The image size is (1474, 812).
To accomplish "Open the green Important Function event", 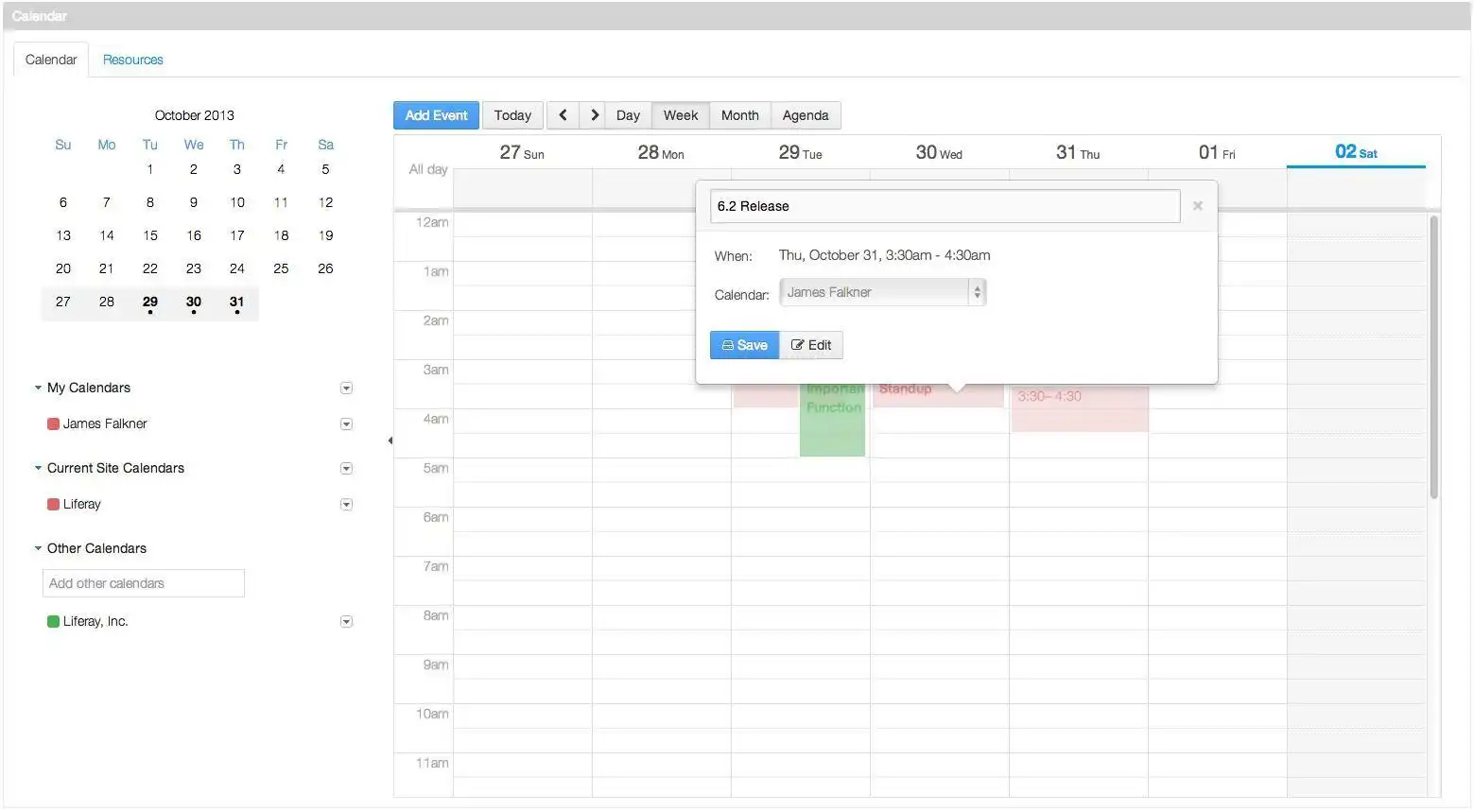I will (x=833, y=419).
